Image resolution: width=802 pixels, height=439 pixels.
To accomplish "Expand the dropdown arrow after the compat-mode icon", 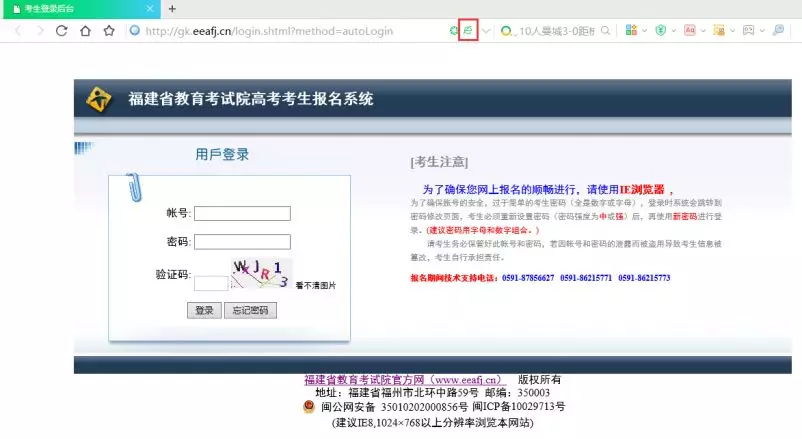I will [486, 31].
